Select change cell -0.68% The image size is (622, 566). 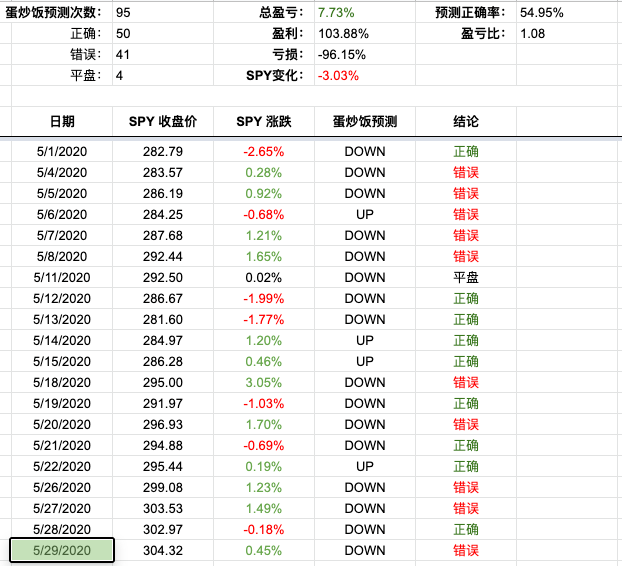pos(264,215)
